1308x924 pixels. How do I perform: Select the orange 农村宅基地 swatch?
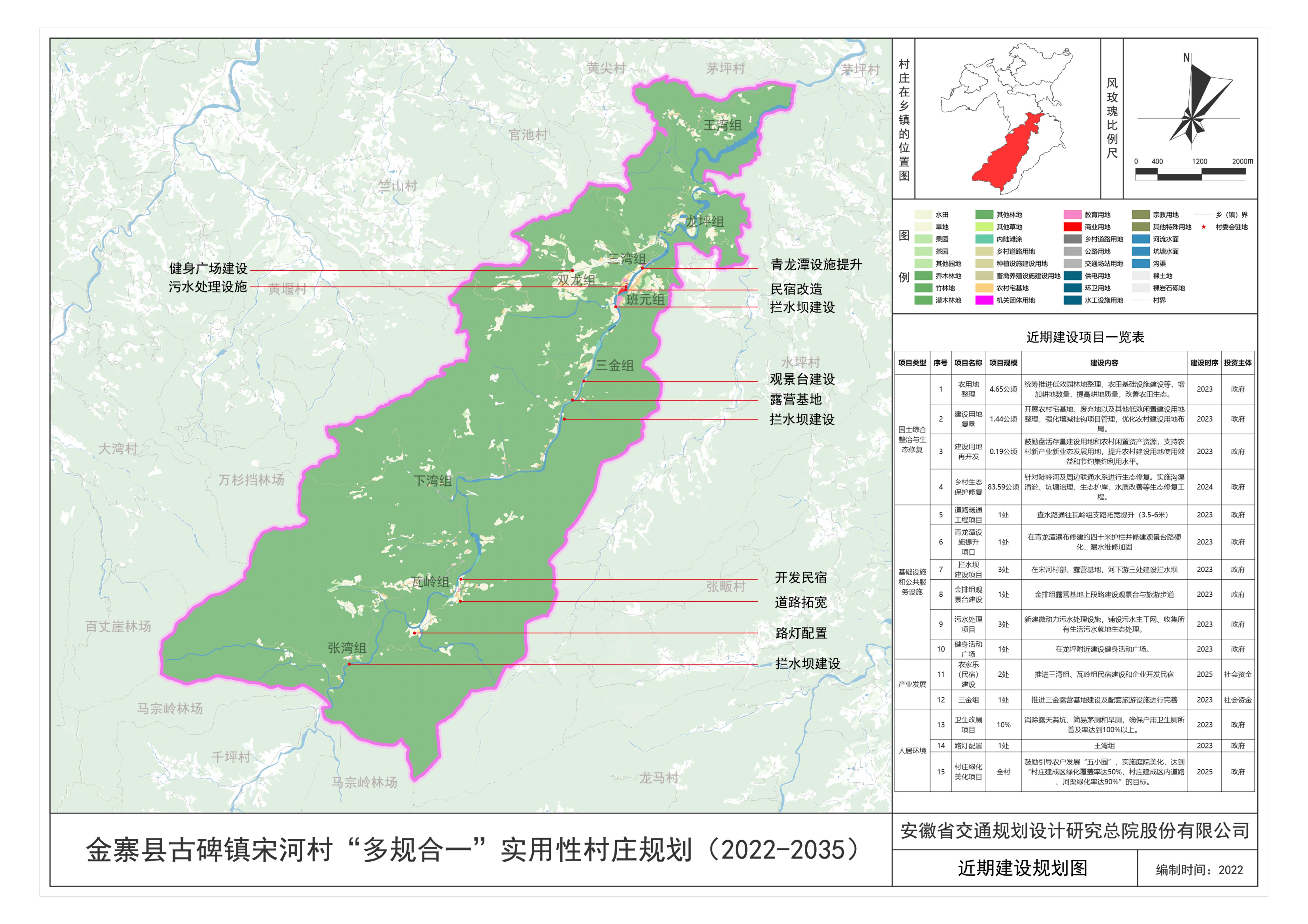click(984, 288)
